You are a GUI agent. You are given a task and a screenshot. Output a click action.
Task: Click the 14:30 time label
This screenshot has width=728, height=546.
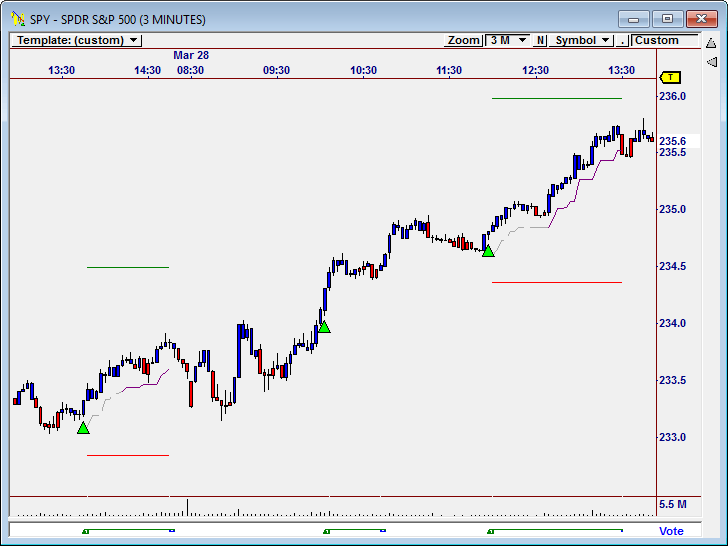point(147,70)
